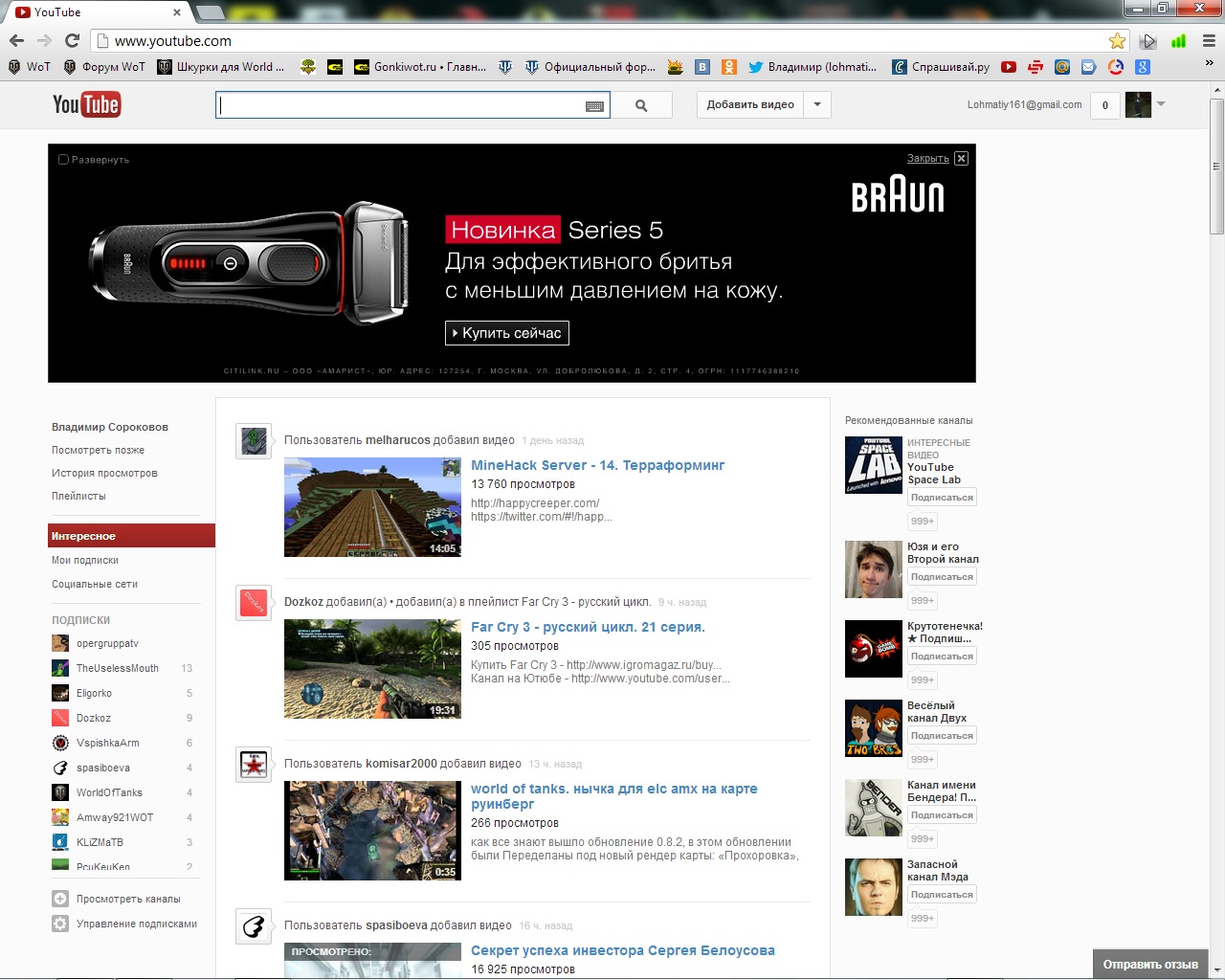
Task: Open the YouTube bookmark icon in the bookmarks bar
Action: pyautogui.click(x=1009, y=67)
